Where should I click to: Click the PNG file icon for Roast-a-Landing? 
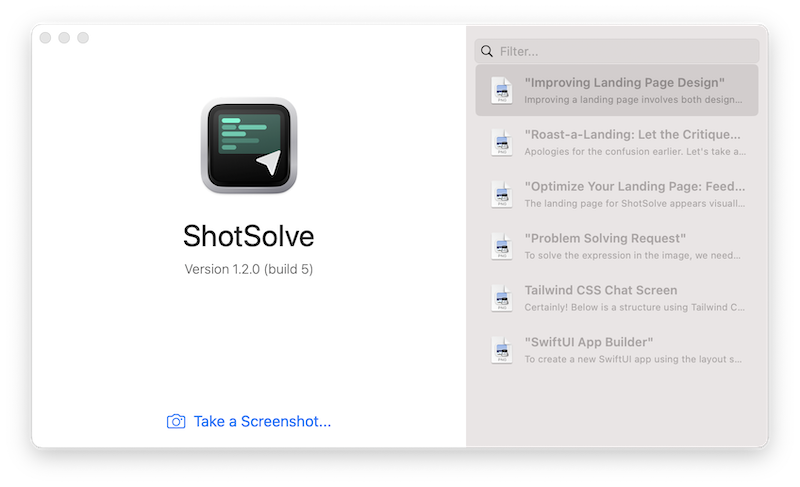coord(501,142)
